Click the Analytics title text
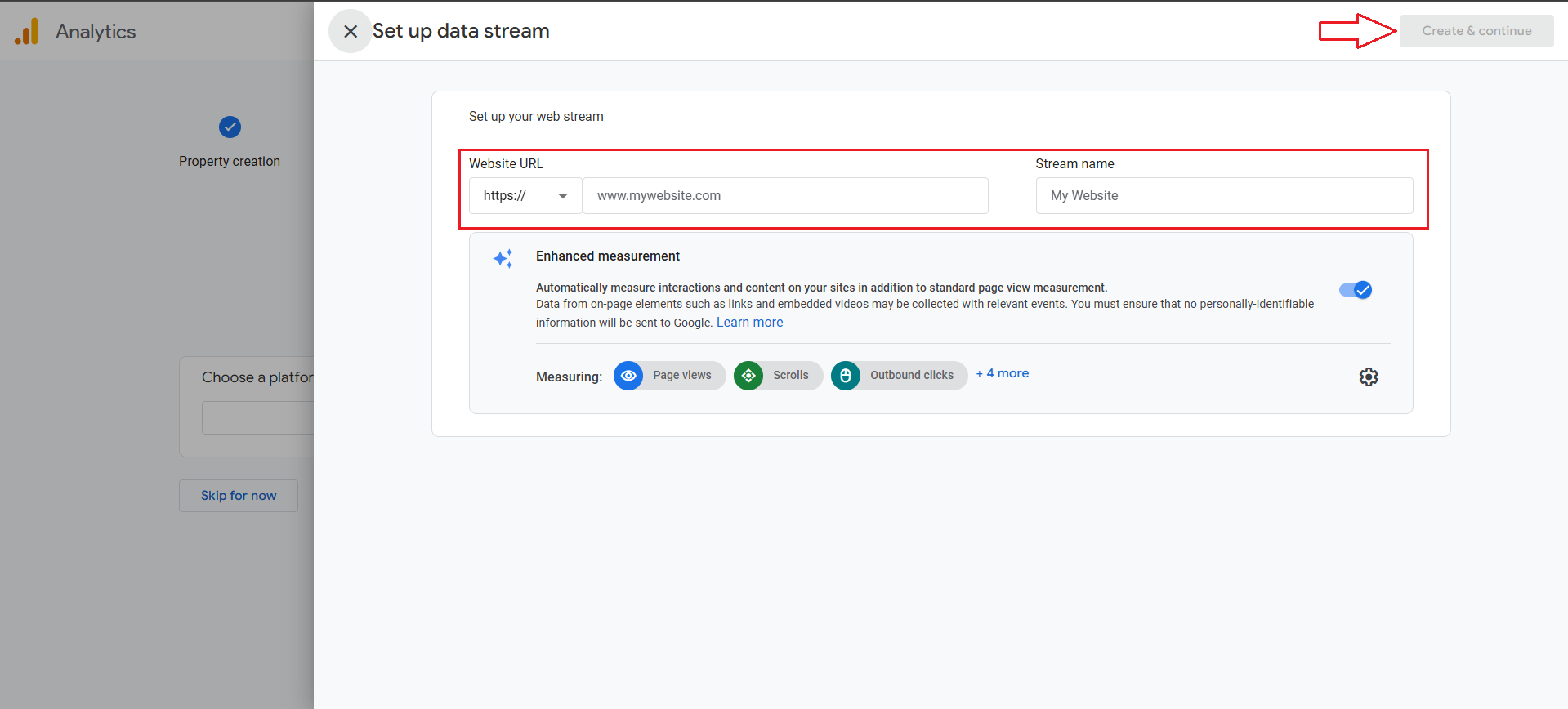Viewport: 1568px width, 709px height. (96, 32)
